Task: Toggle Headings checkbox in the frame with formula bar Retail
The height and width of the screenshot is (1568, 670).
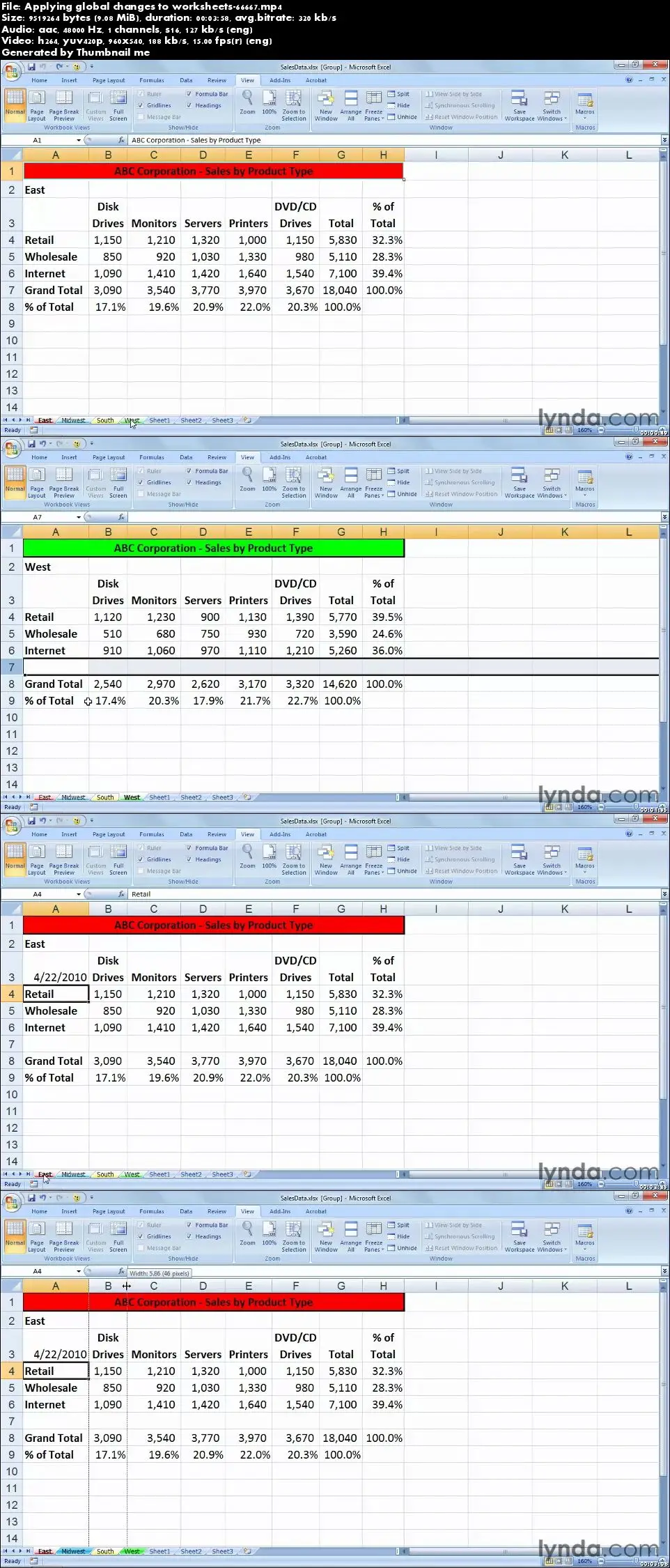Action: coord(189,860)
